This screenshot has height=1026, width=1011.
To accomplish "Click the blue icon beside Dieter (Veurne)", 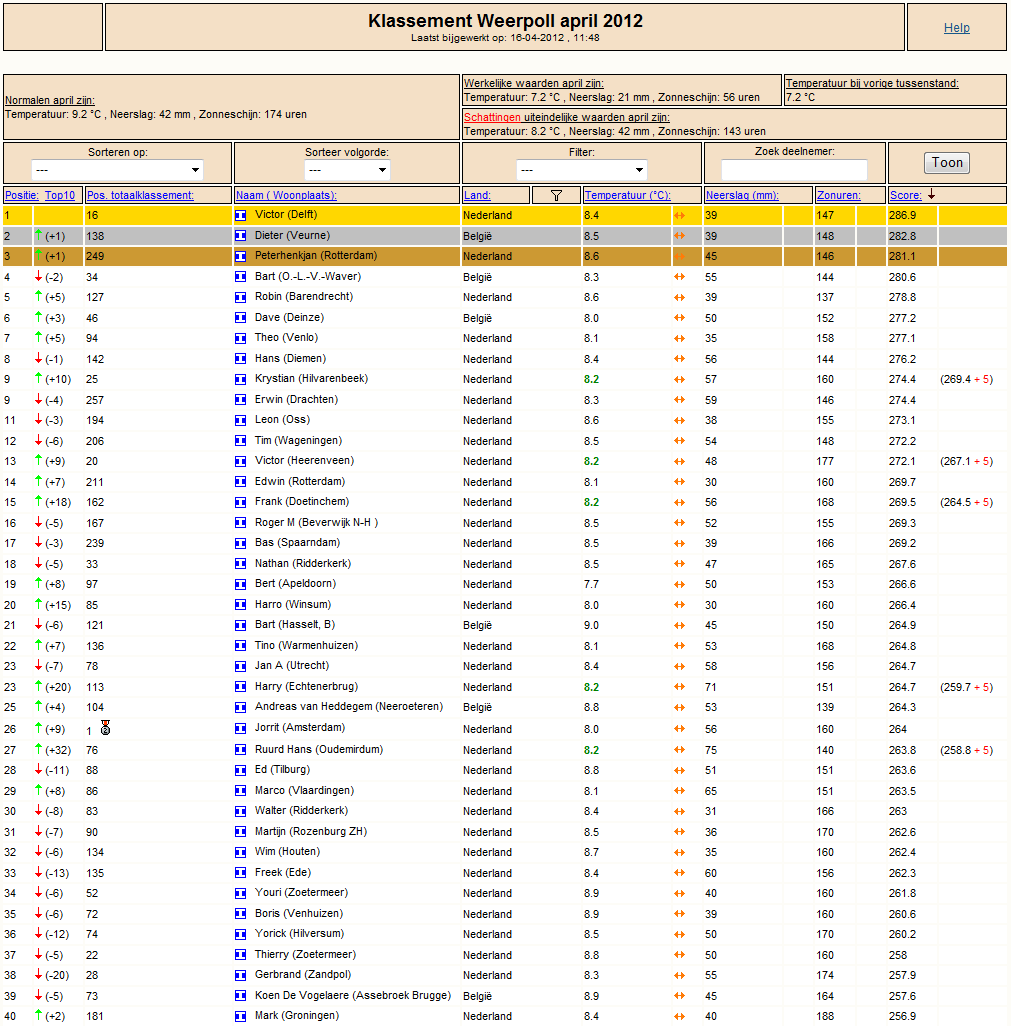I will click(x=241, y=236).
